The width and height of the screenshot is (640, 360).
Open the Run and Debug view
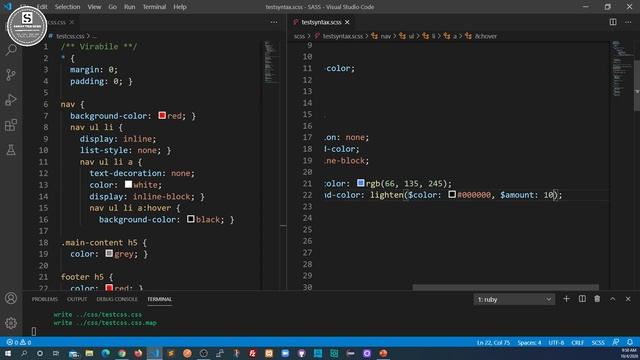(11, 100)
